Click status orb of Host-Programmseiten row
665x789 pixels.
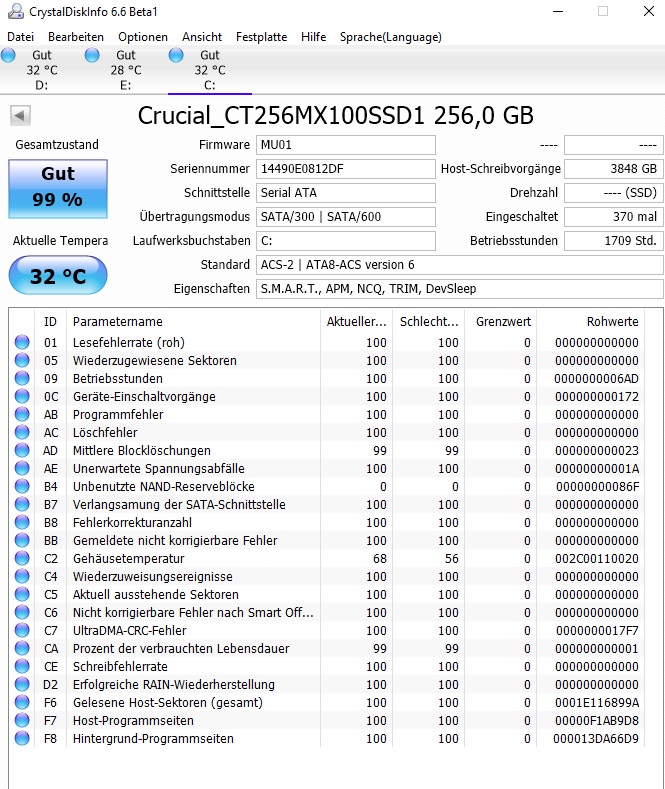pos(22,721)
